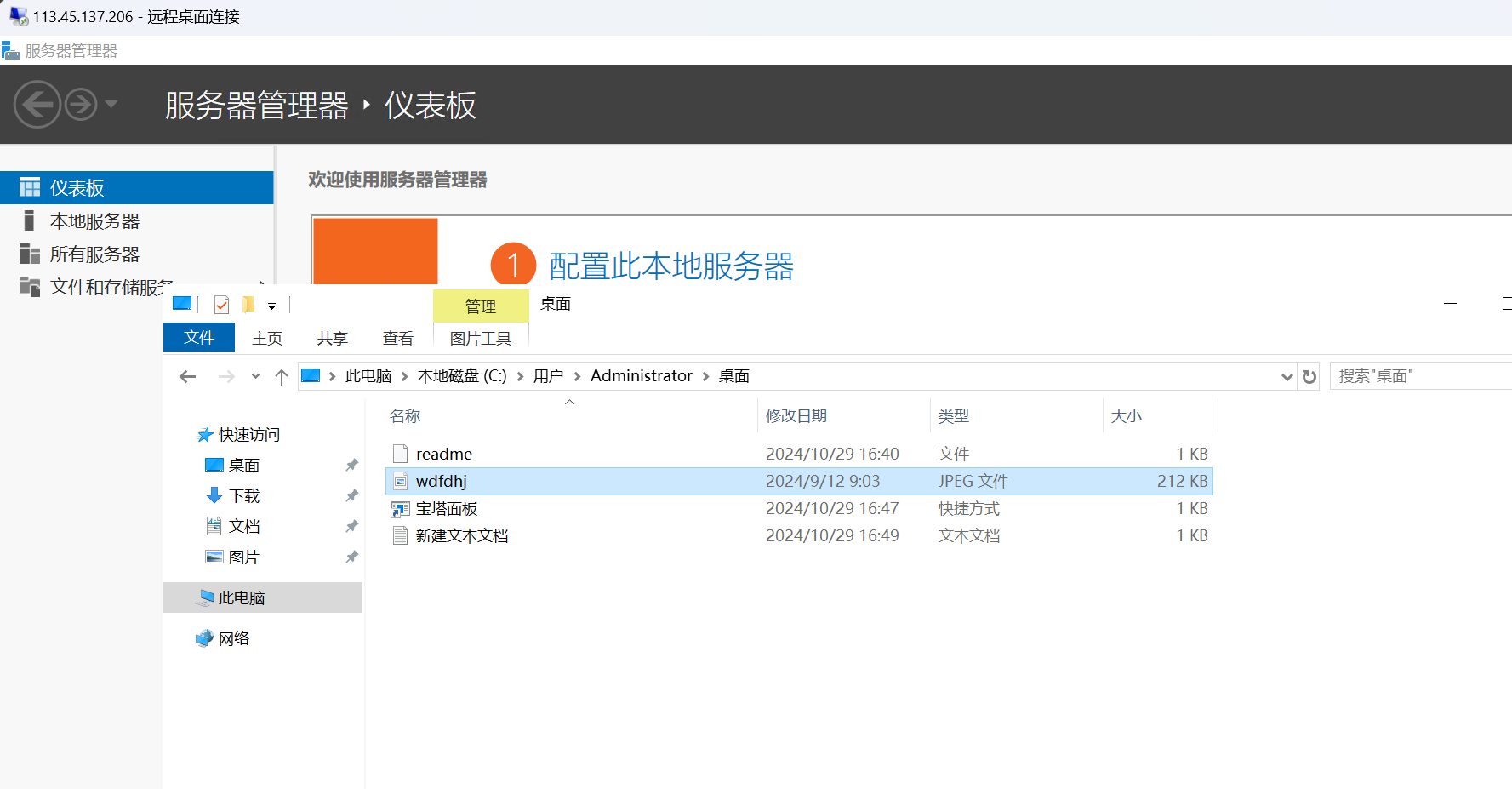
Task: Click the properties checkmark icon in quick toolbar
Action: pos(221,305)
